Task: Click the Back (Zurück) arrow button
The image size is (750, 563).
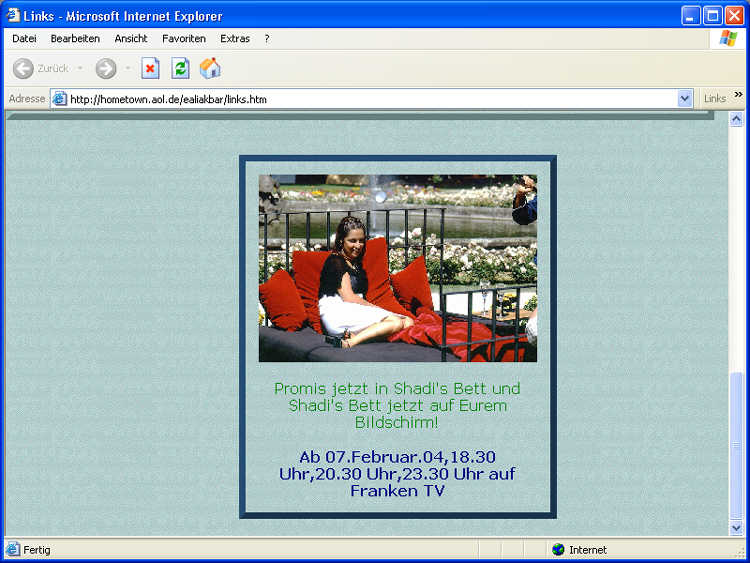Action: click(23, 69)
